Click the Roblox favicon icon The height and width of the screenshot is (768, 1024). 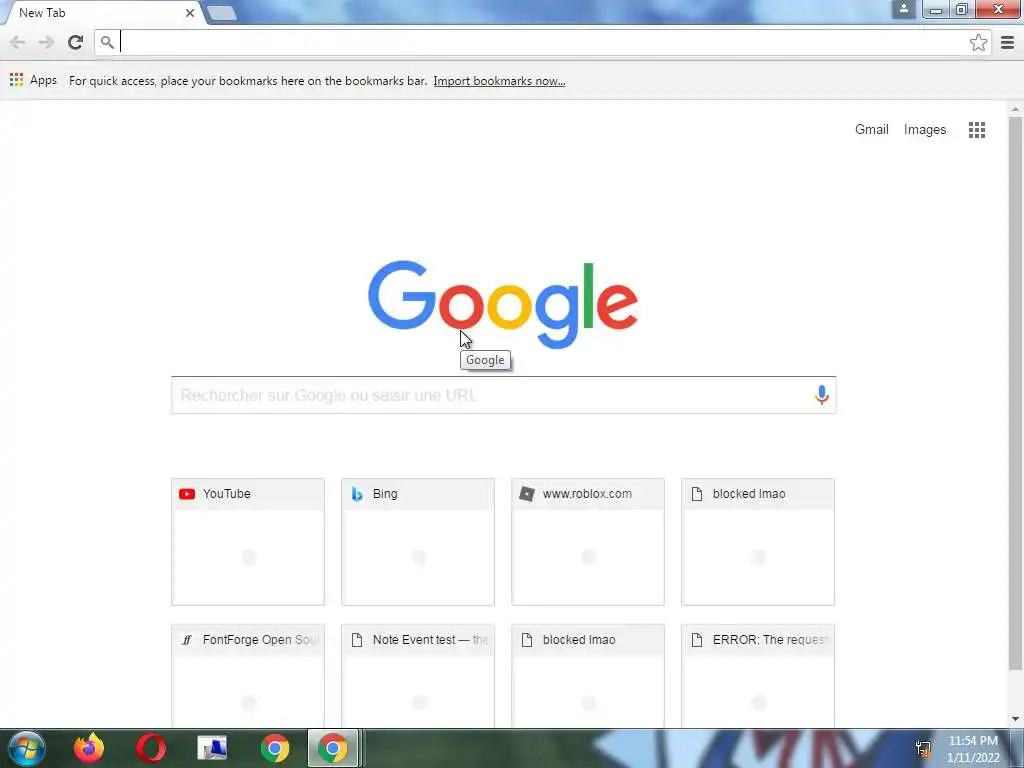click(526, 494)
